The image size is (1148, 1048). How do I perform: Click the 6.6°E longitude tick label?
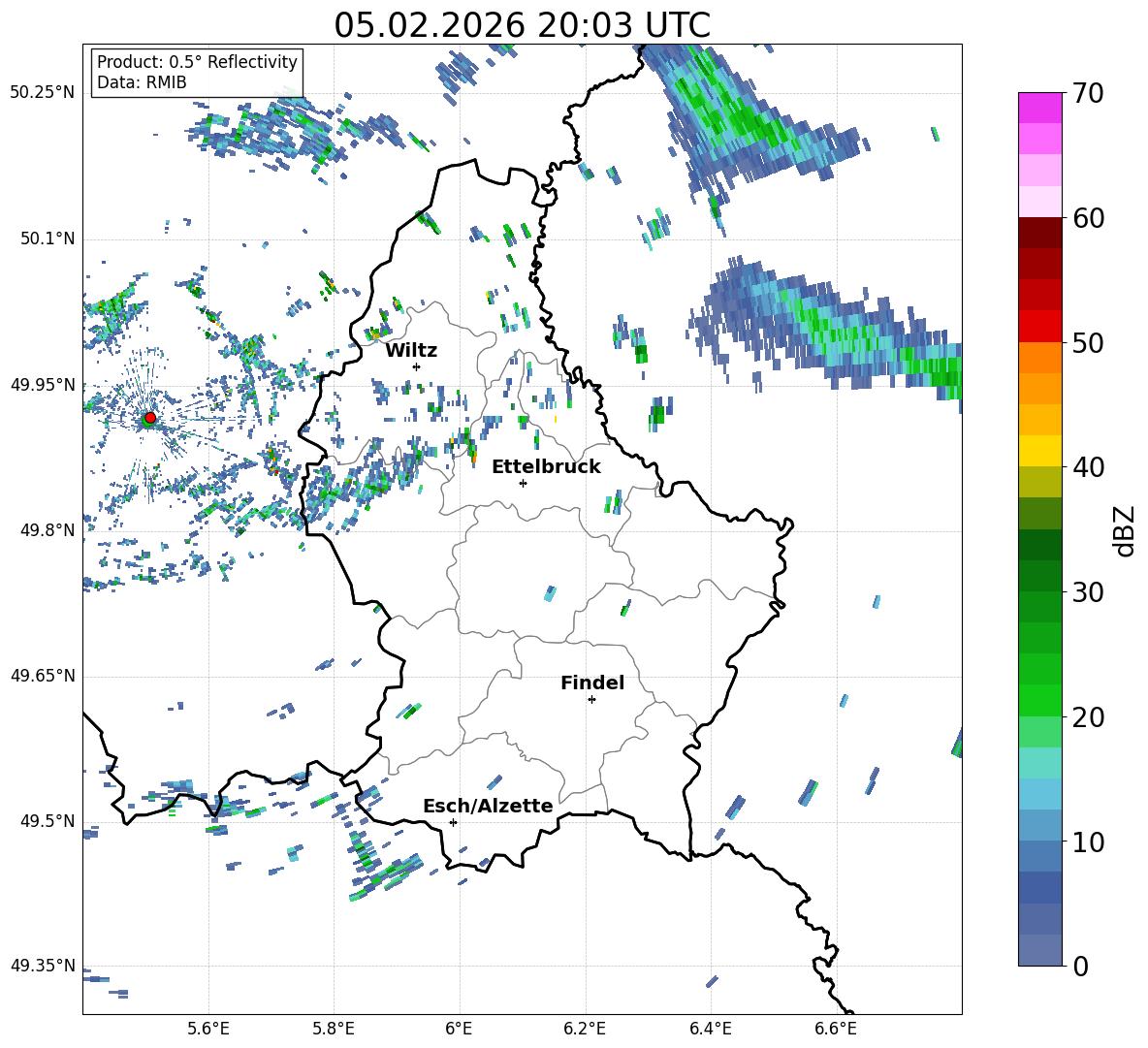coord(836,1029)
